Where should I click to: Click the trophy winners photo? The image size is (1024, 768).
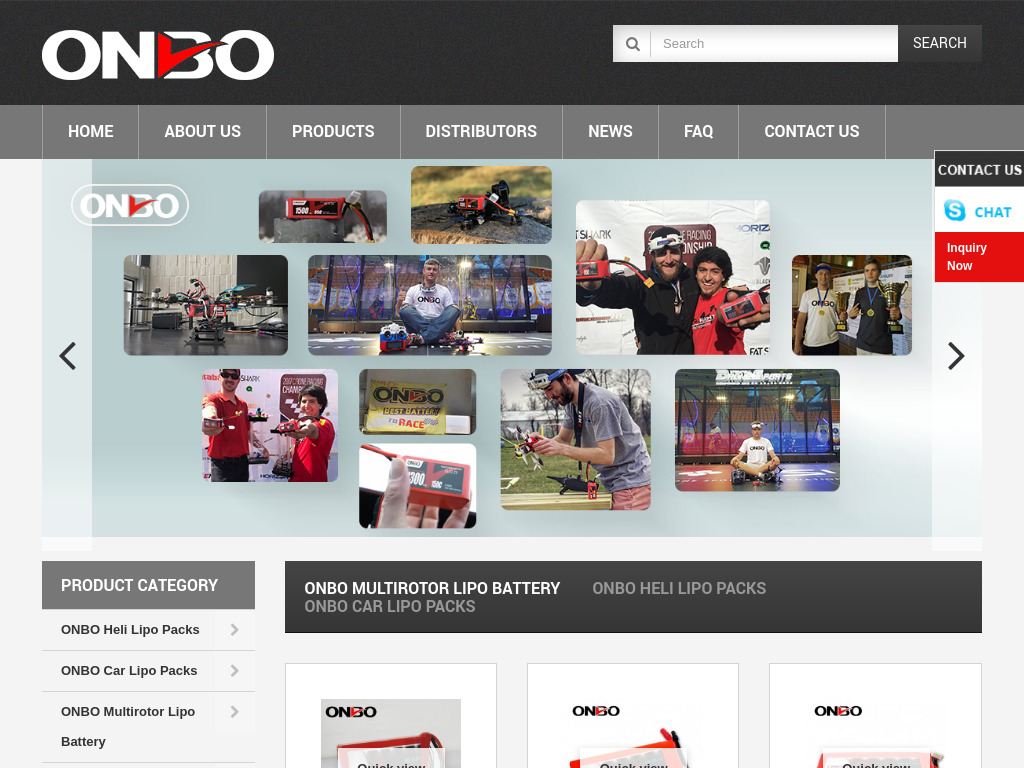click(x=852, y=305)
